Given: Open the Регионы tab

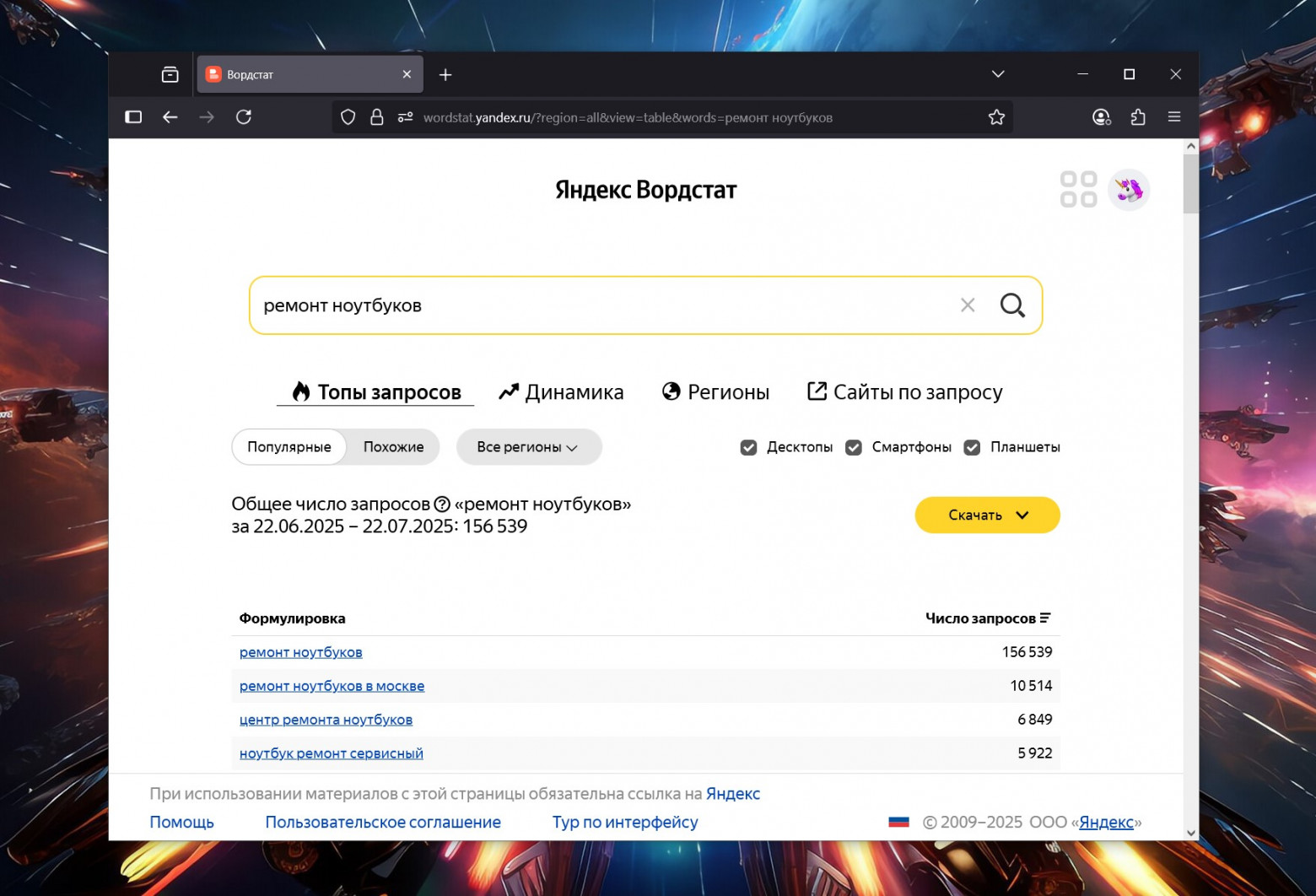Looking at the screenshot, I should 716,392.
